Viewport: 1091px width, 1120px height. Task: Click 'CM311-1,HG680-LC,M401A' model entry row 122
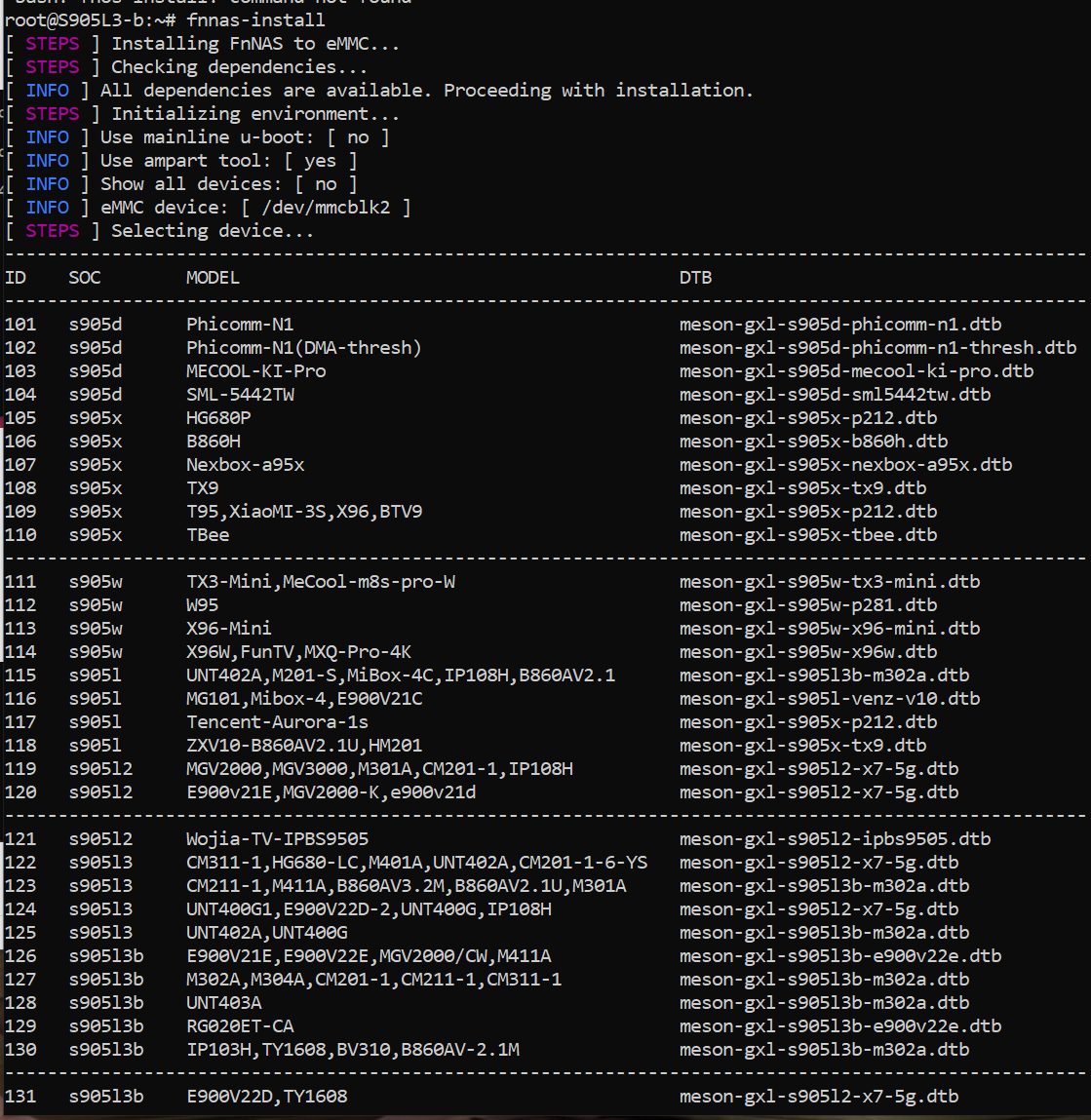(416, 863)
